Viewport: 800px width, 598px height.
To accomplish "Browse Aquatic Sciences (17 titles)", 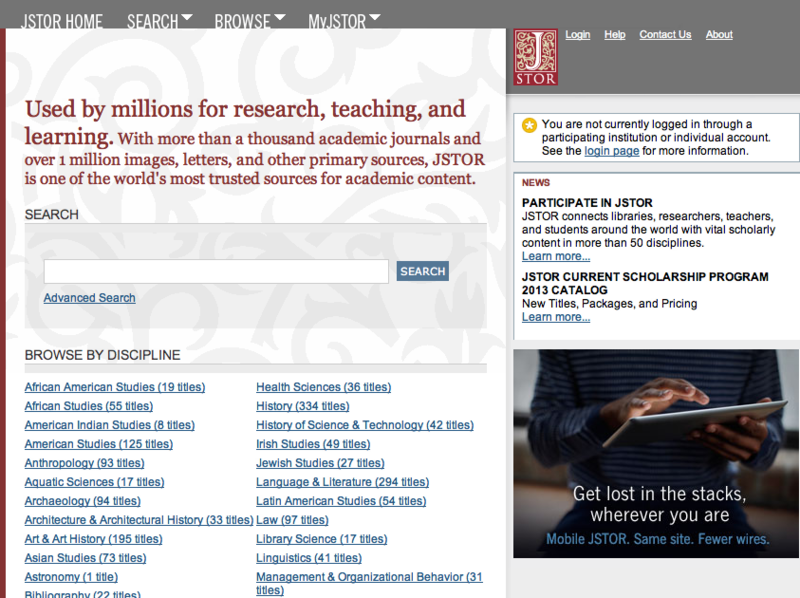I will pyautogui.click(x=94, y=482).
